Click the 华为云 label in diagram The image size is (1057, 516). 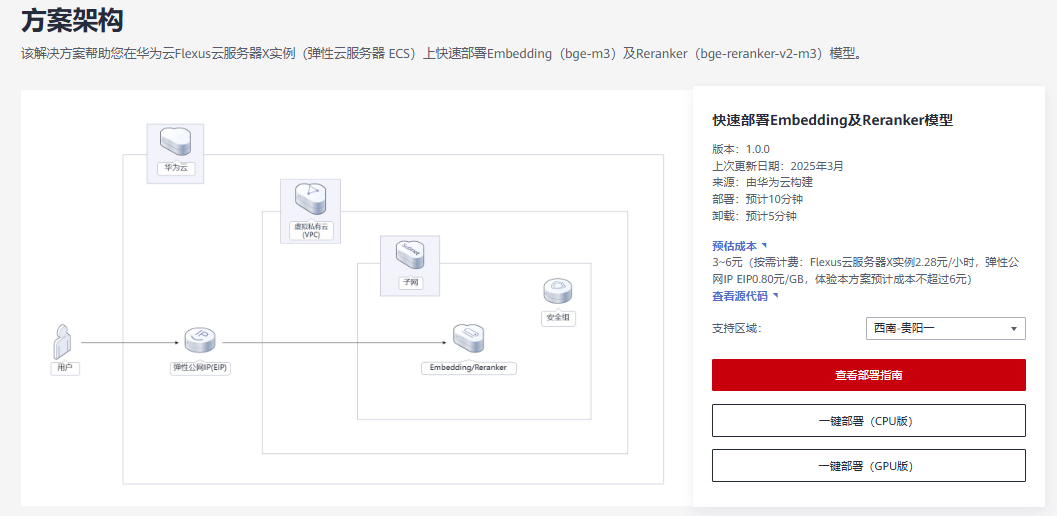click(x=176, y=169)
